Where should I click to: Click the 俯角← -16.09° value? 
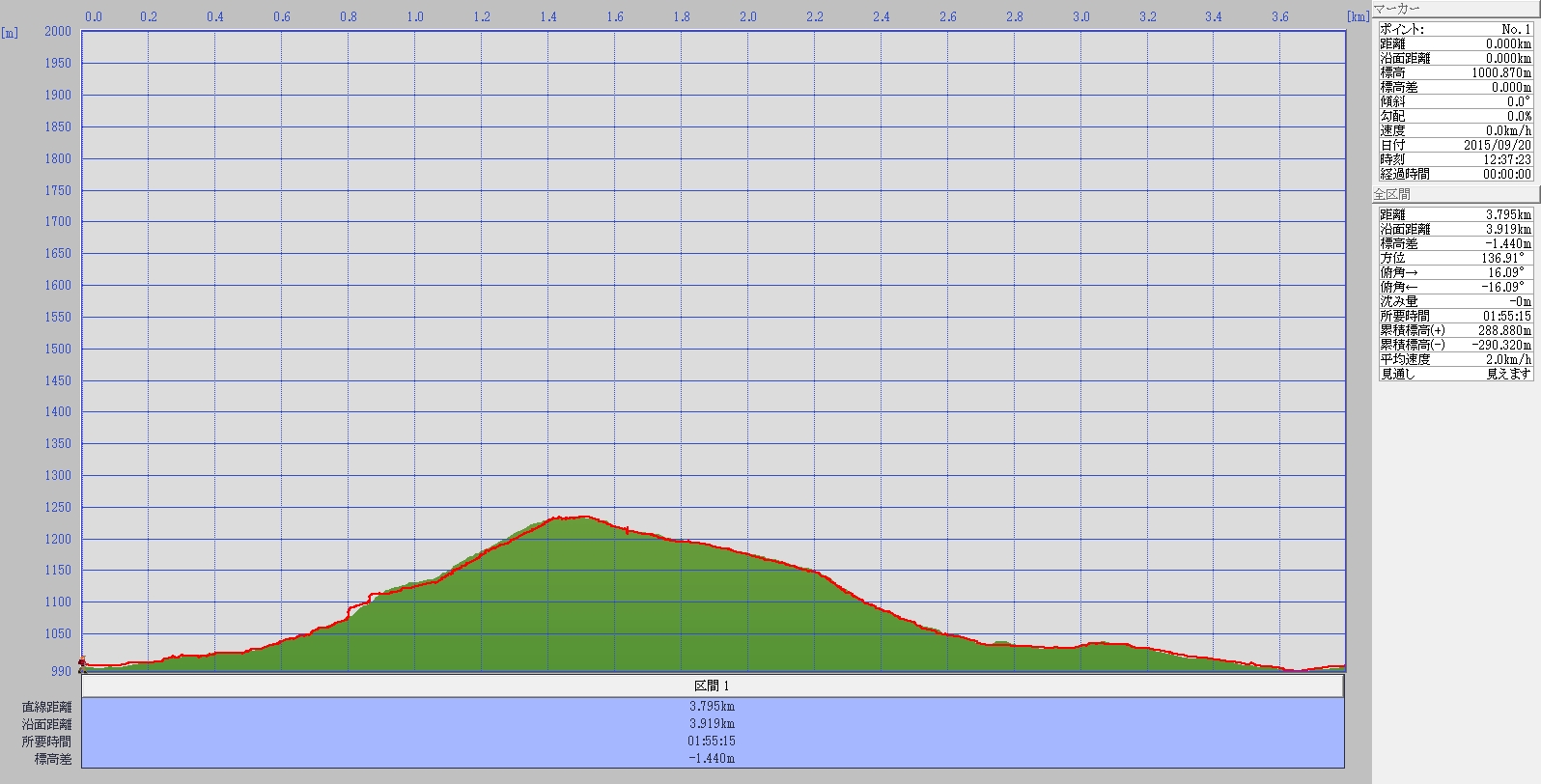1504,287
